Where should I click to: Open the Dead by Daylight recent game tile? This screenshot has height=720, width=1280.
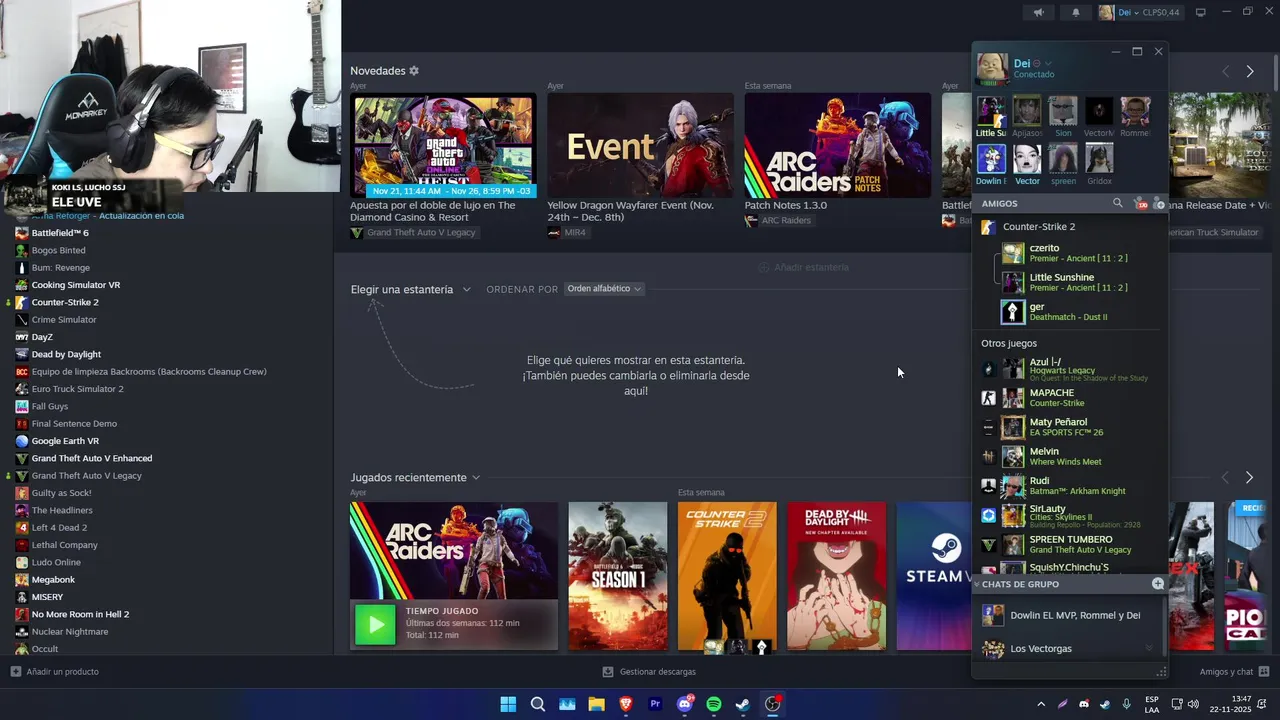836,576
